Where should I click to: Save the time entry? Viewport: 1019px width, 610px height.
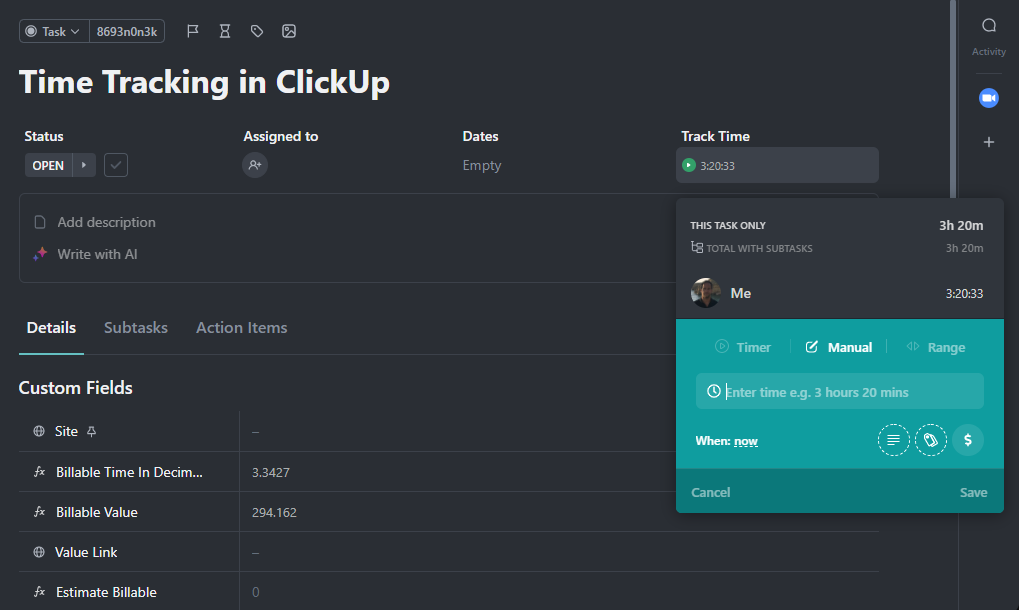point(973,492)
